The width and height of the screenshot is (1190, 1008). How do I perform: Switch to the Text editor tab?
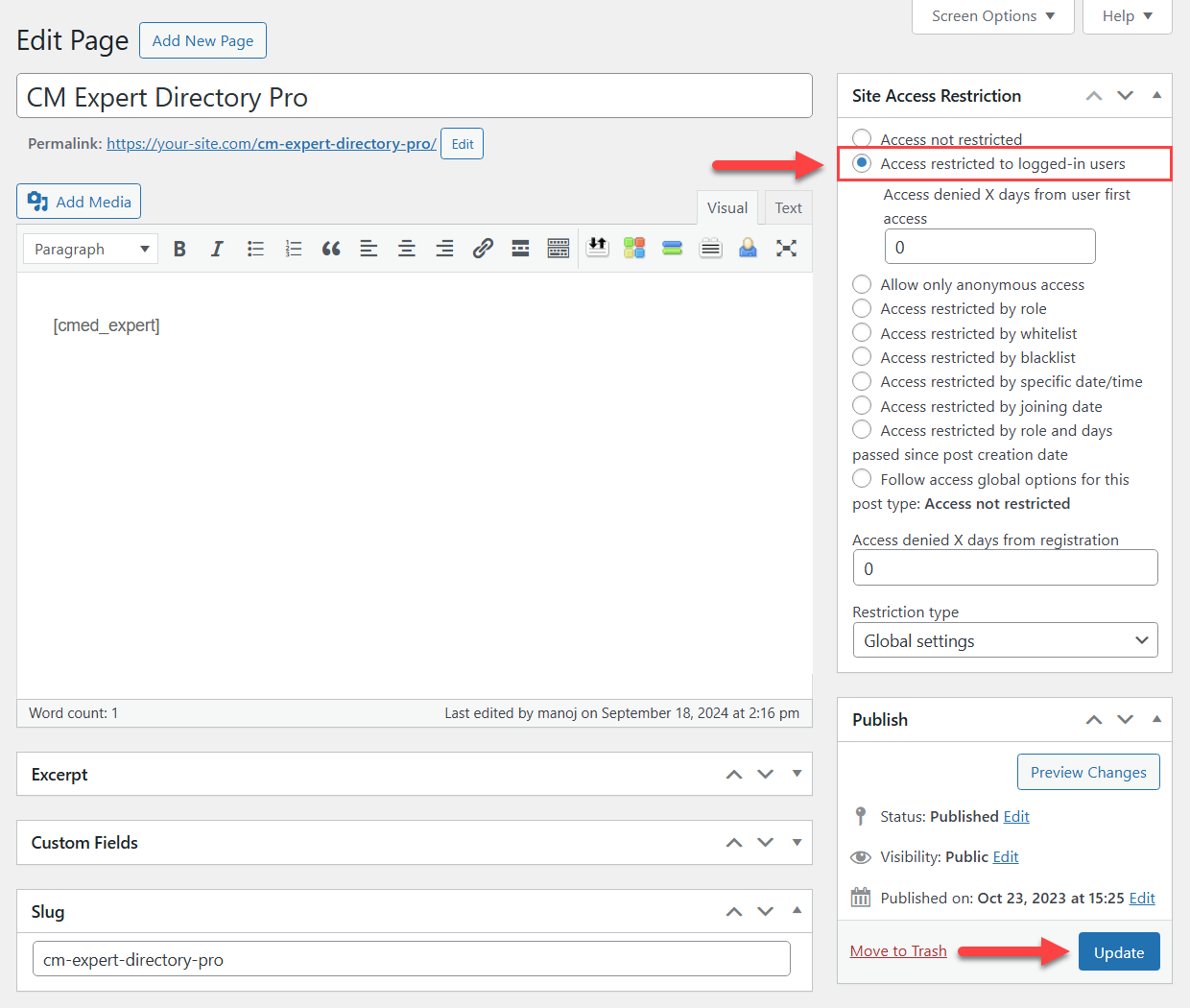pyautogui.click(x=788, y=207)
